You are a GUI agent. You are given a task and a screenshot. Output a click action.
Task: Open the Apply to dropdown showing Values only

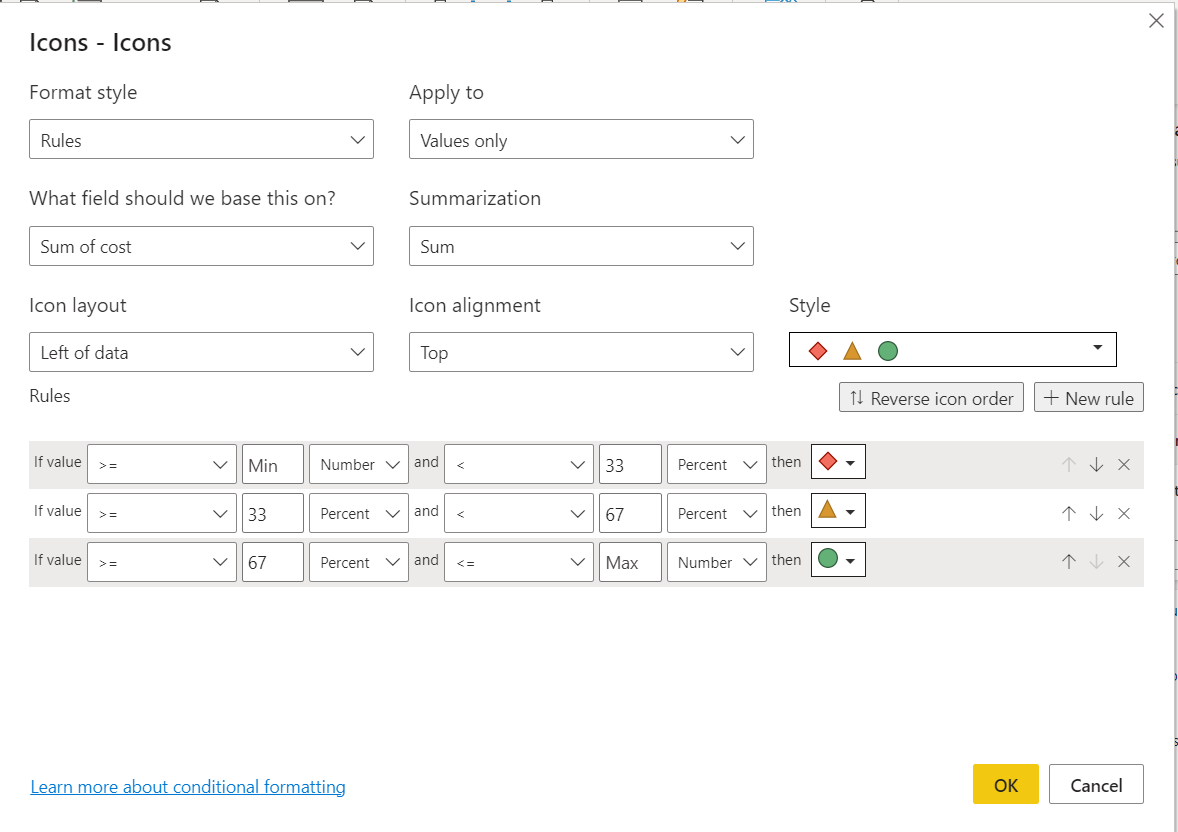pyautogui.click(x=581, y=139)
